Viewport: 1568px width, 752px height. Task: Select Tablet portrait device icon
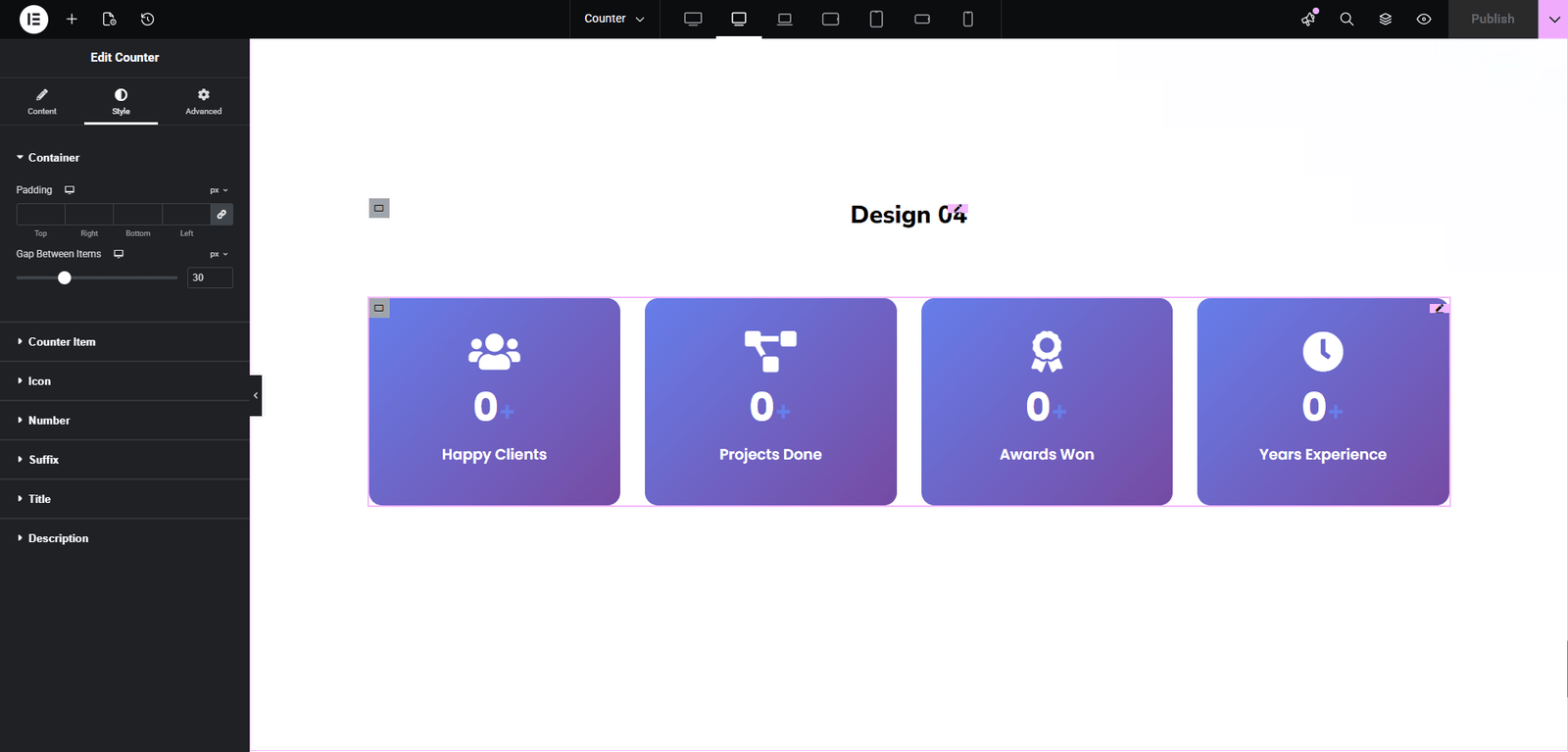pos(876,19)
